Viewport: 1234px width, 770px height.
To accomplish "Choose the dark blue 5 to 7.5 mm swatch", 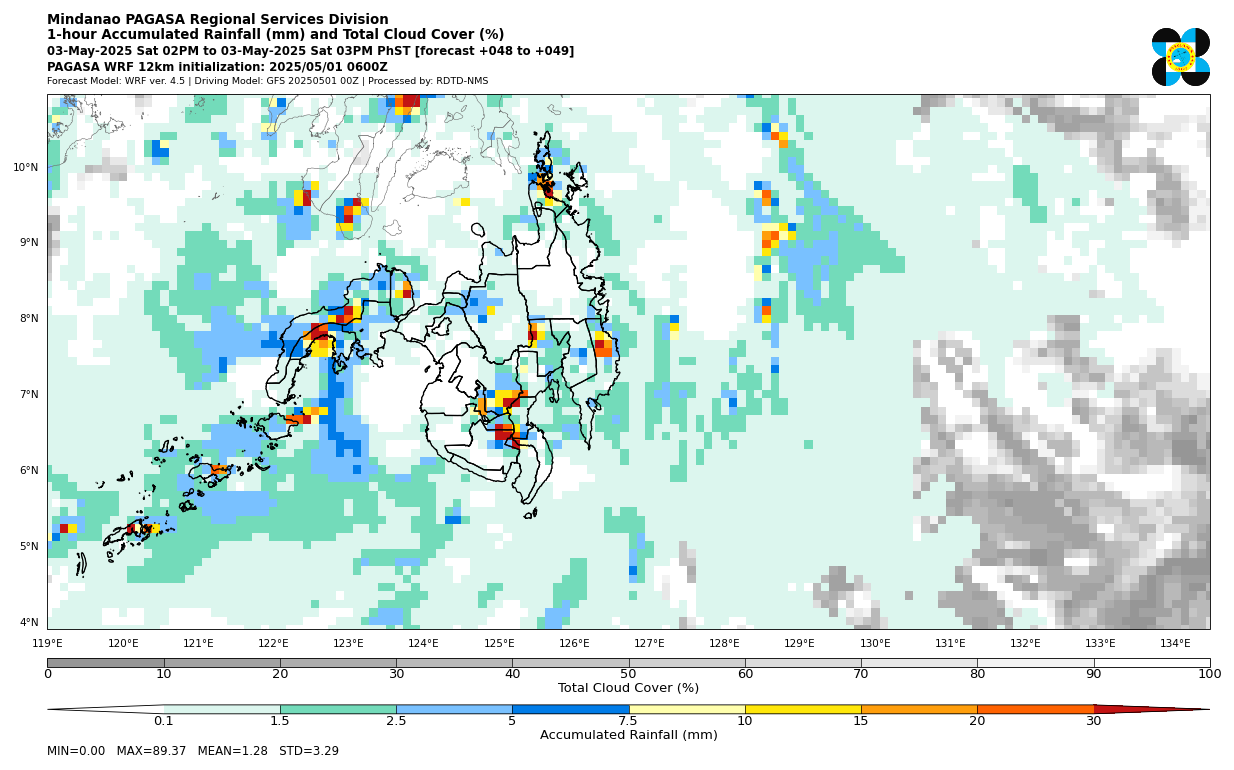I will [x=571, y=709].
